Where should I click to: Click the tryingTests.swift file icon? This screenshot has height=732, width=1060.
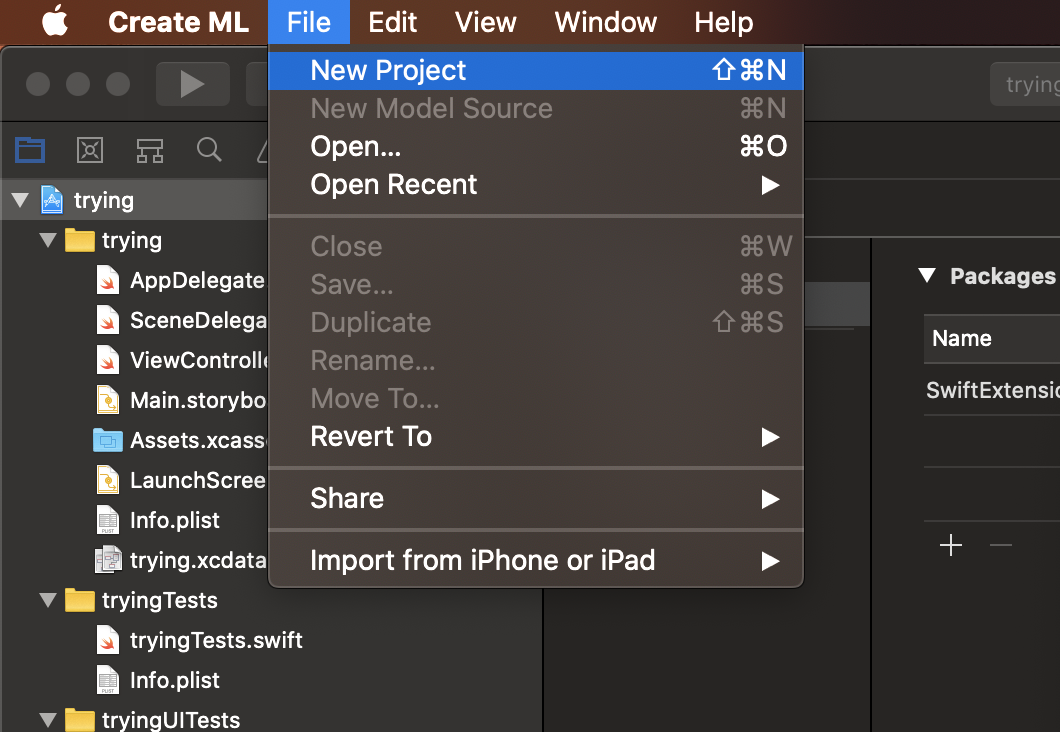pos(108,639)
